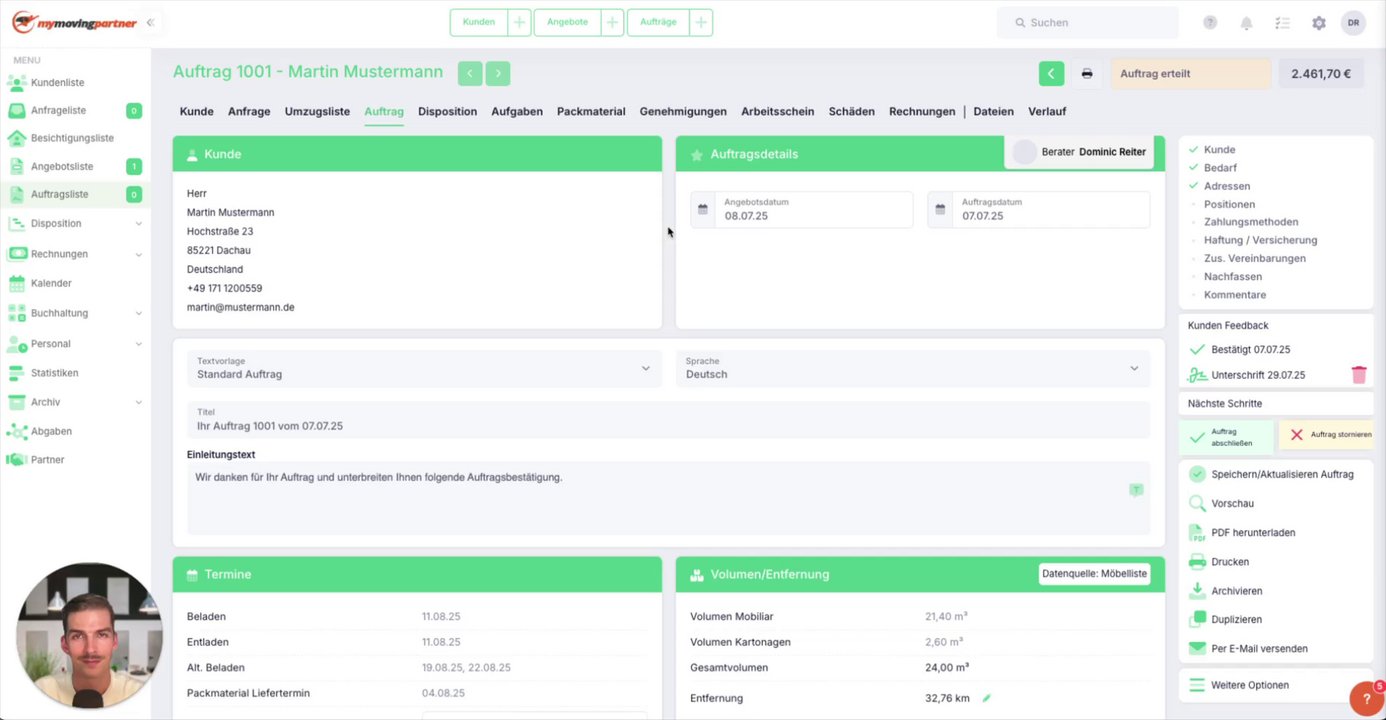
Task: Open Sprache dropdown Deutsch
Action: [x=913, y=368]
